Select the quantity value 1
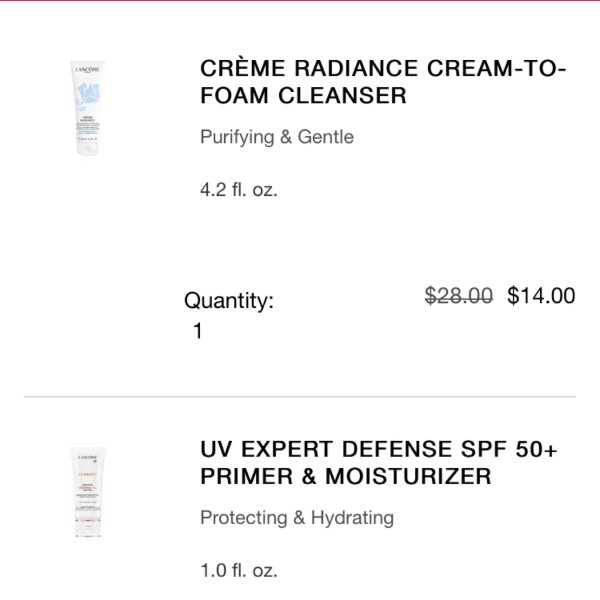Viewport: 600px width, 600px height. [x=197, y=331]
